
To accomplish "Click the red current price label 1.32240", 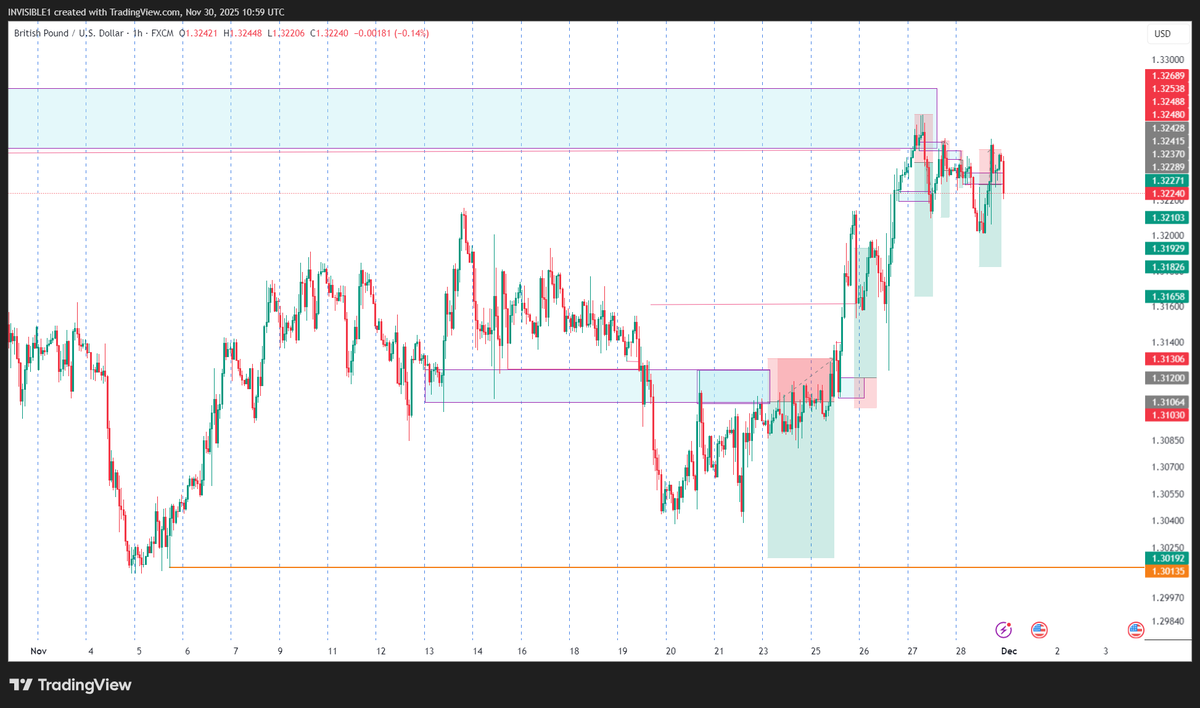I will pos(1168,193).
